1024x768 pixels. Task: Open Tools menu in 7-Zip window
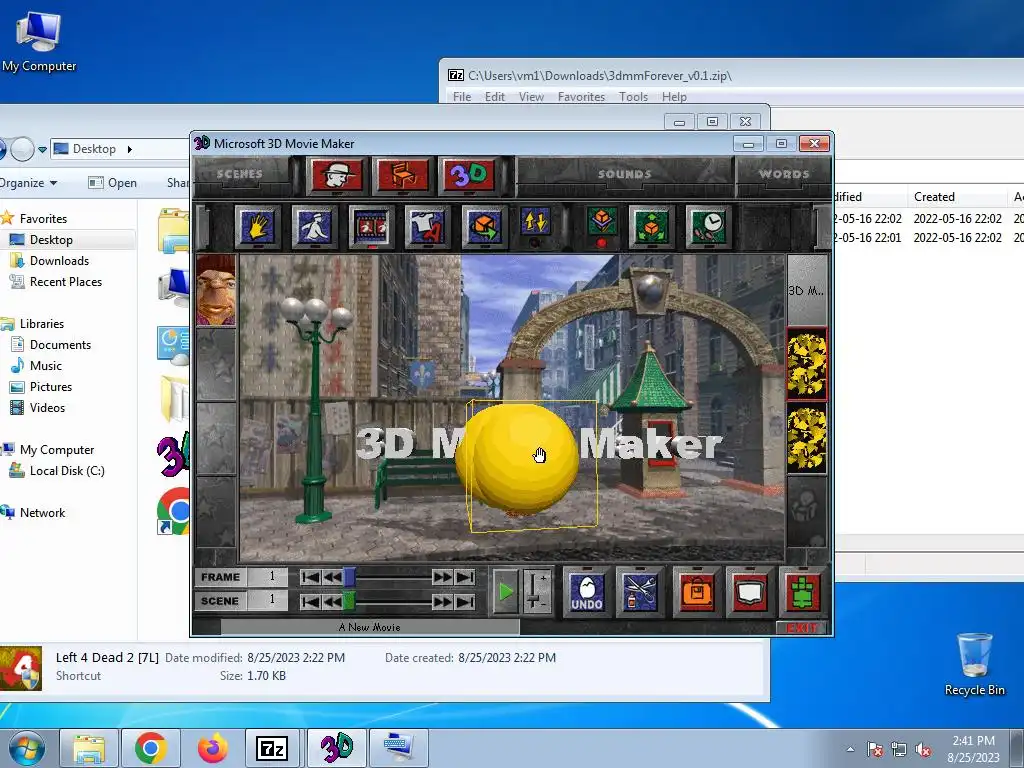633,97
